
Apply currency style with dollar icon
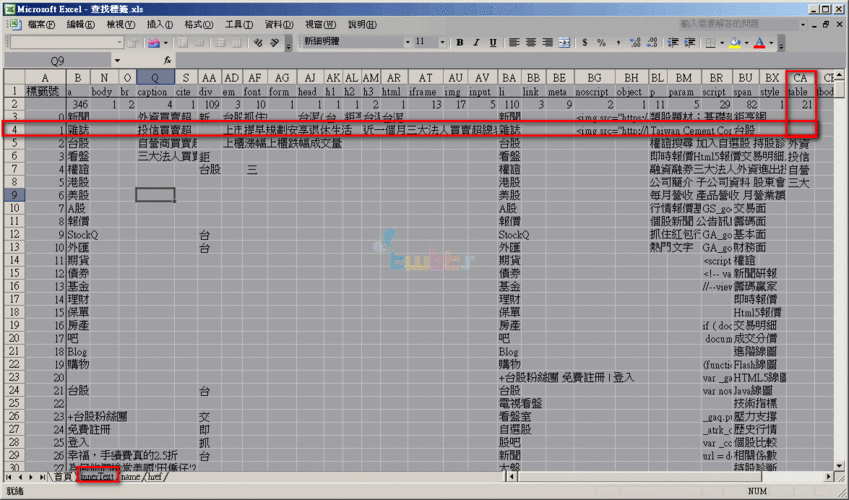tap(585, 42)
